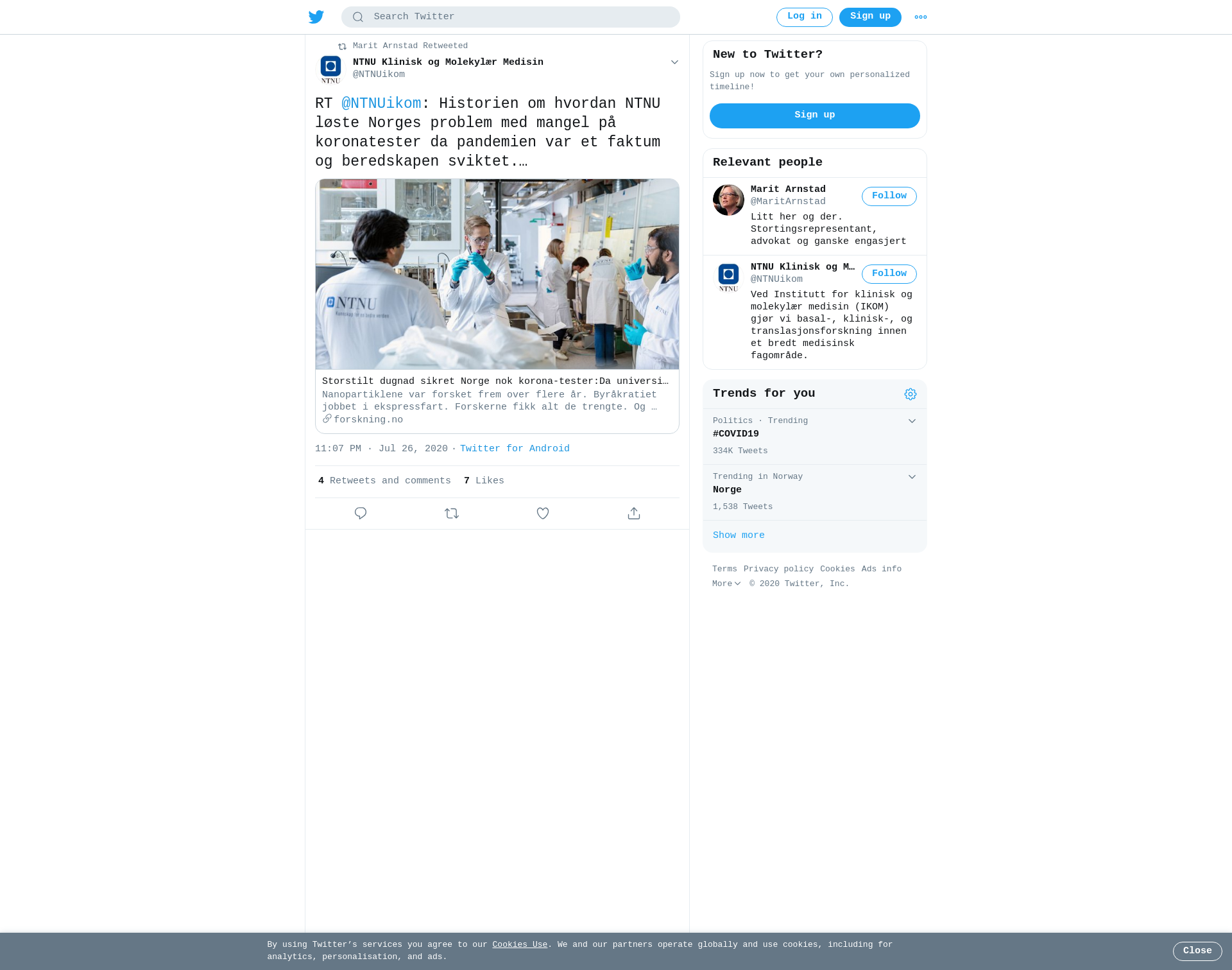Open the lab researchers article image
Screen dimensions: 1232x970
click(x=497, y=274)
